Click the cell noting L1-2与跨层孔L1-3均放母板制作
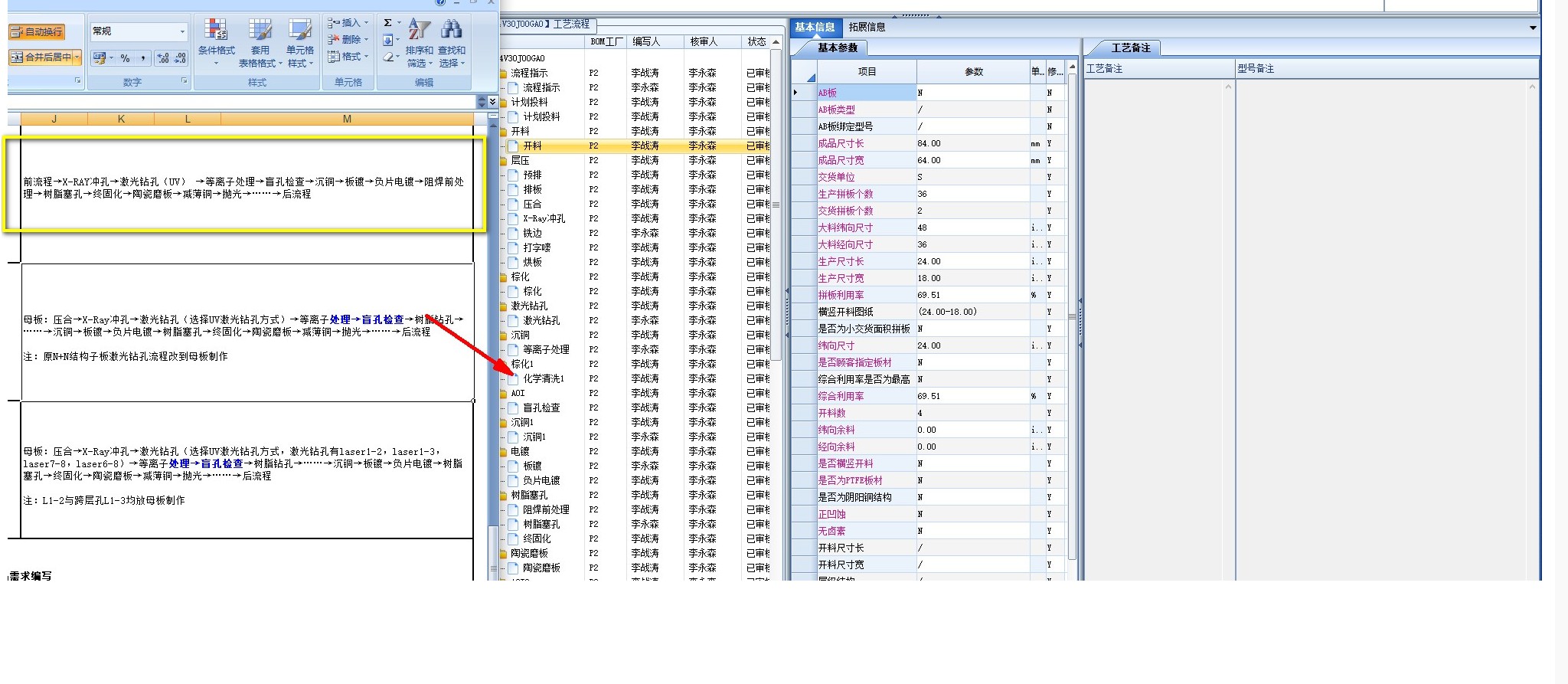 (x=247, y=470)
